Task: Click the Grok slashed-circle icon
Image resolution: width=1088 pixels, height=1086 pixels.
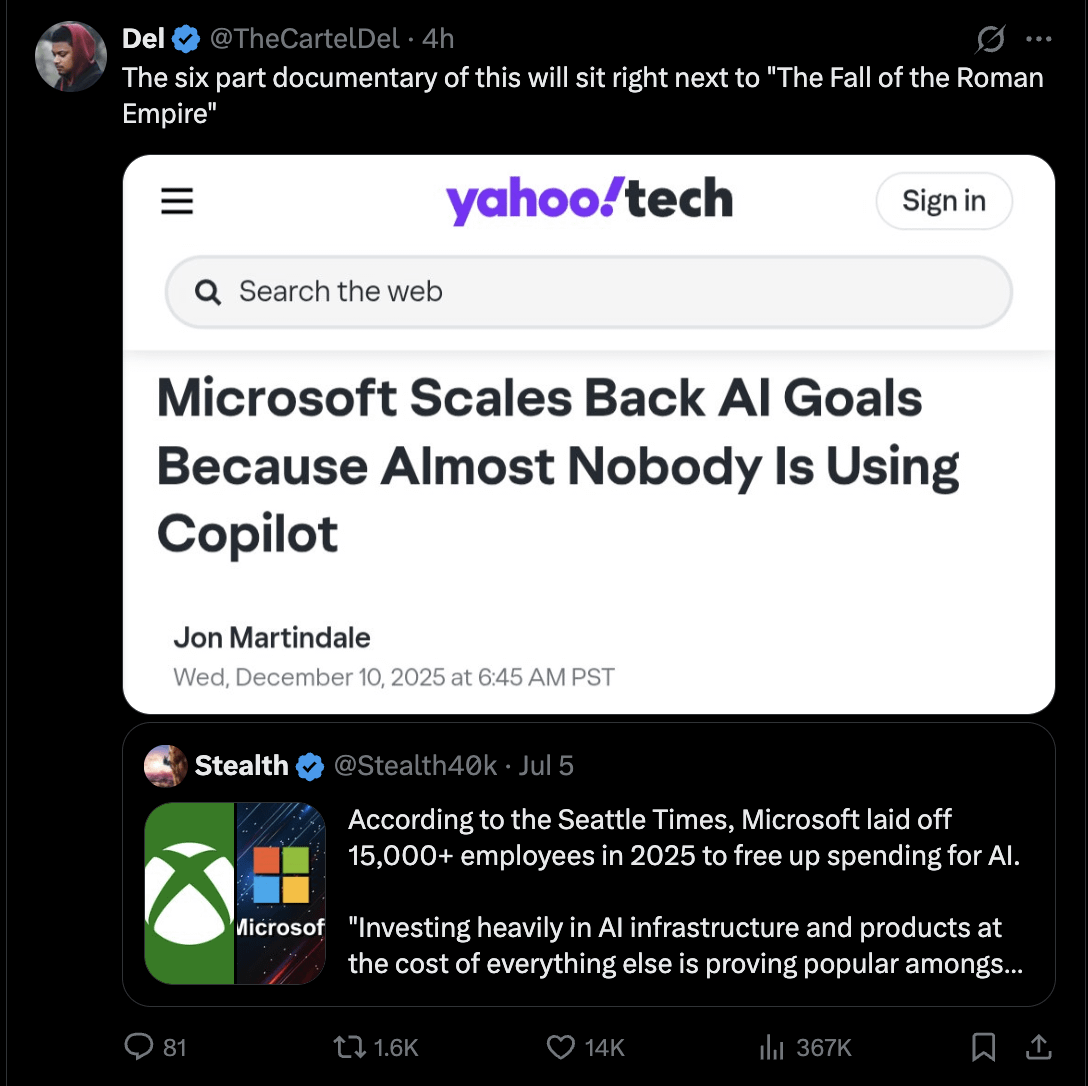Action: click(x=990, y=40)
